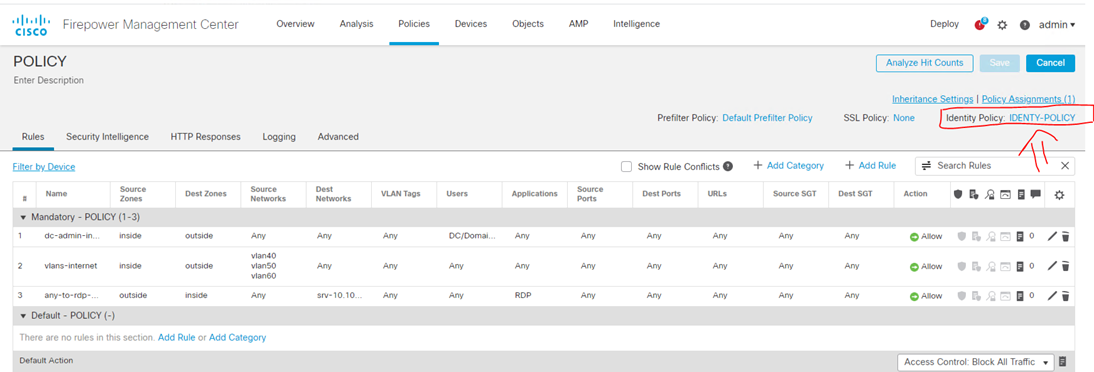Clear the Search Rules field with X
The width and height of the screenshot is (1094, 372).
click(1065, 165)
